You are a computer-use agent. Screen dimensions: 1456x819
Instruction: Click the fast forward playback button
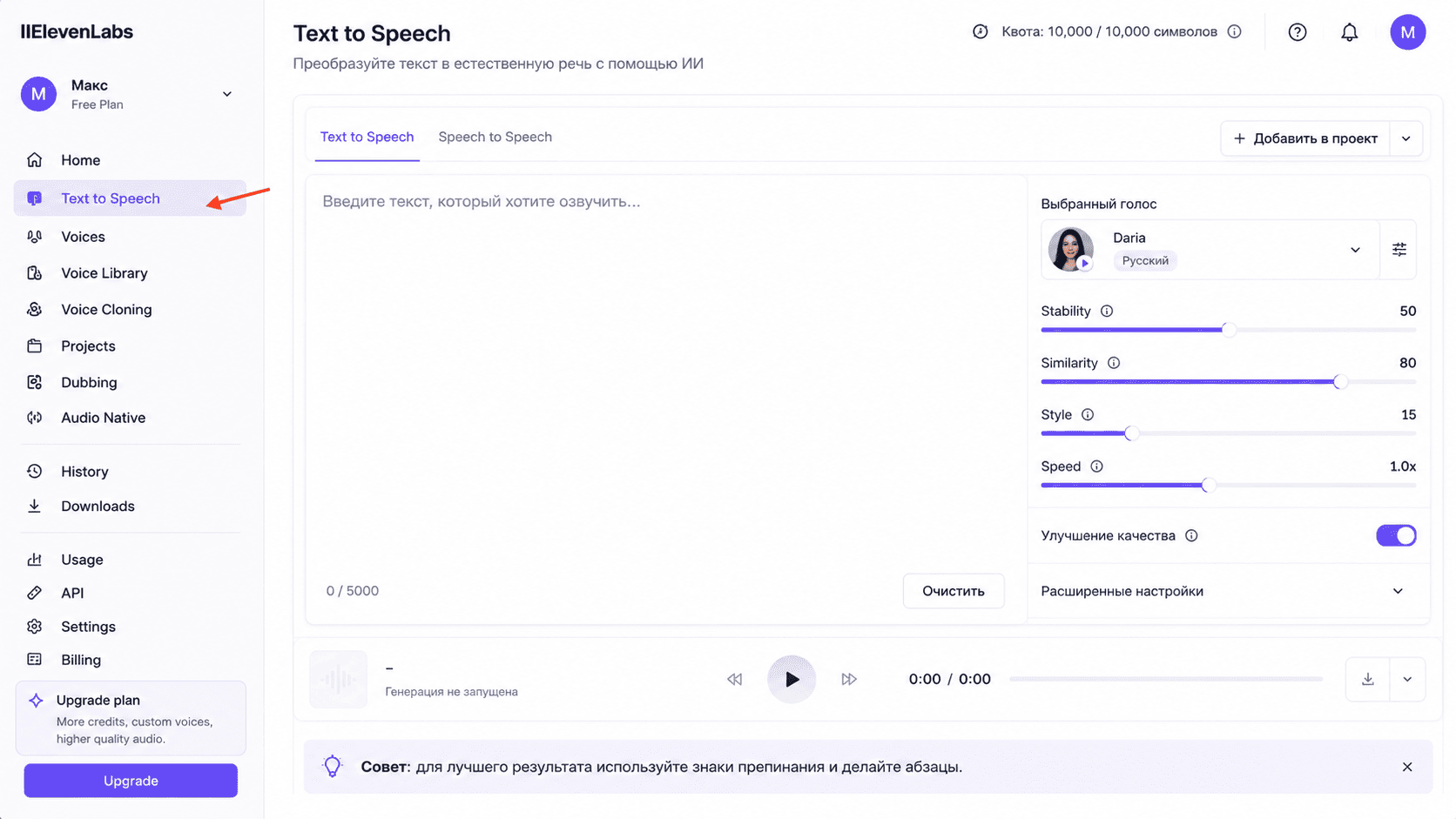tap(849, 680)
